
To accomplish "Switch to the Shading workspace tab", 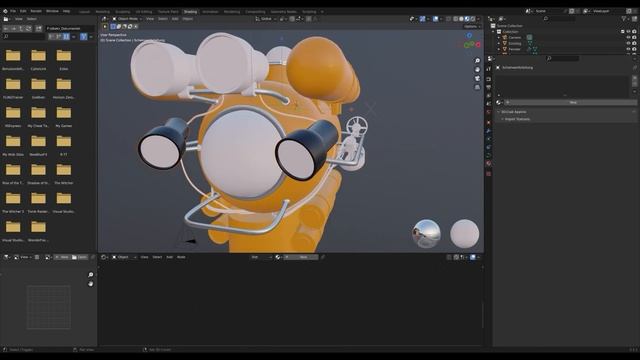I will [190, 12].
